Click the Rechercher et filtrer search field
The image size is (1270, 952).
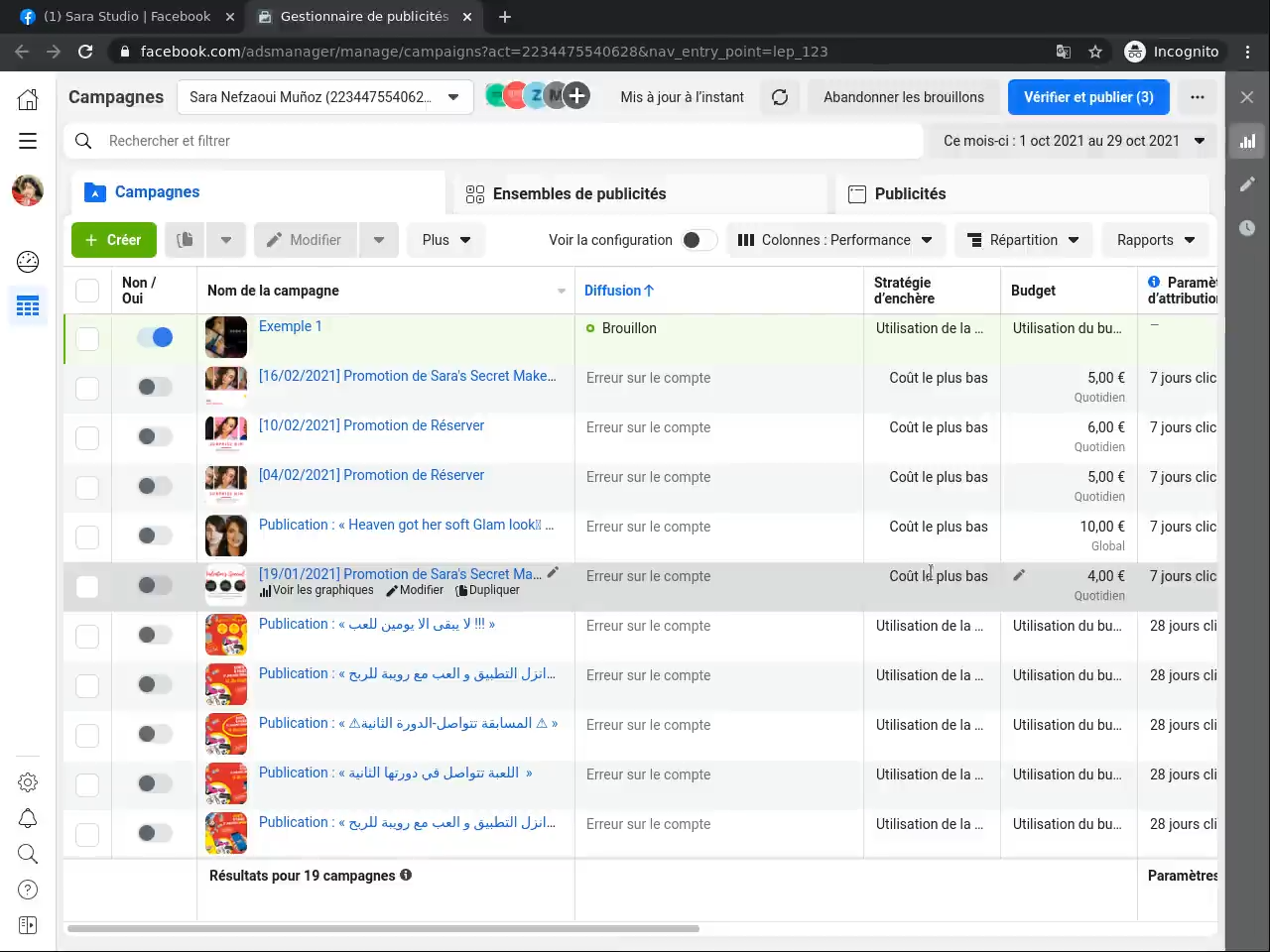(x=496, y=141)
